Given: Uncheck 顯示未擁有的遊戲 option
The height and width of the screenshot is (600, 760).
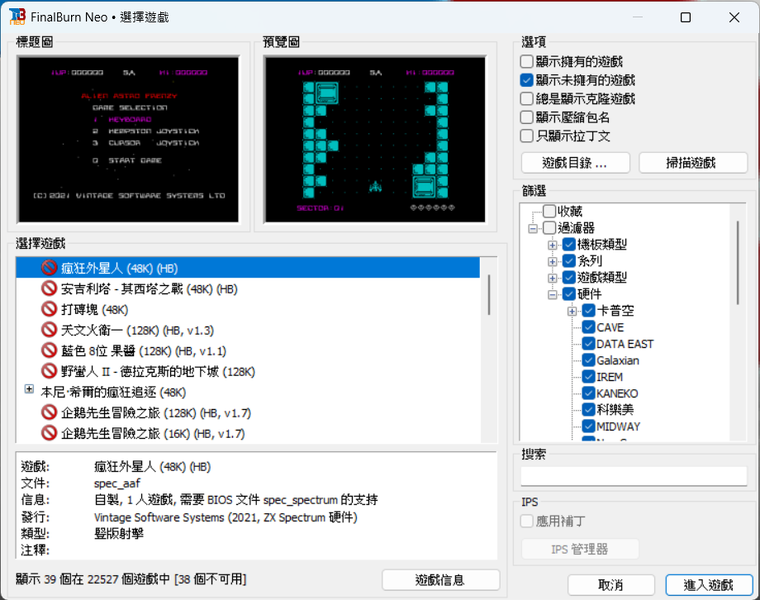Looking at the screenshot, I should click(526, 80).
